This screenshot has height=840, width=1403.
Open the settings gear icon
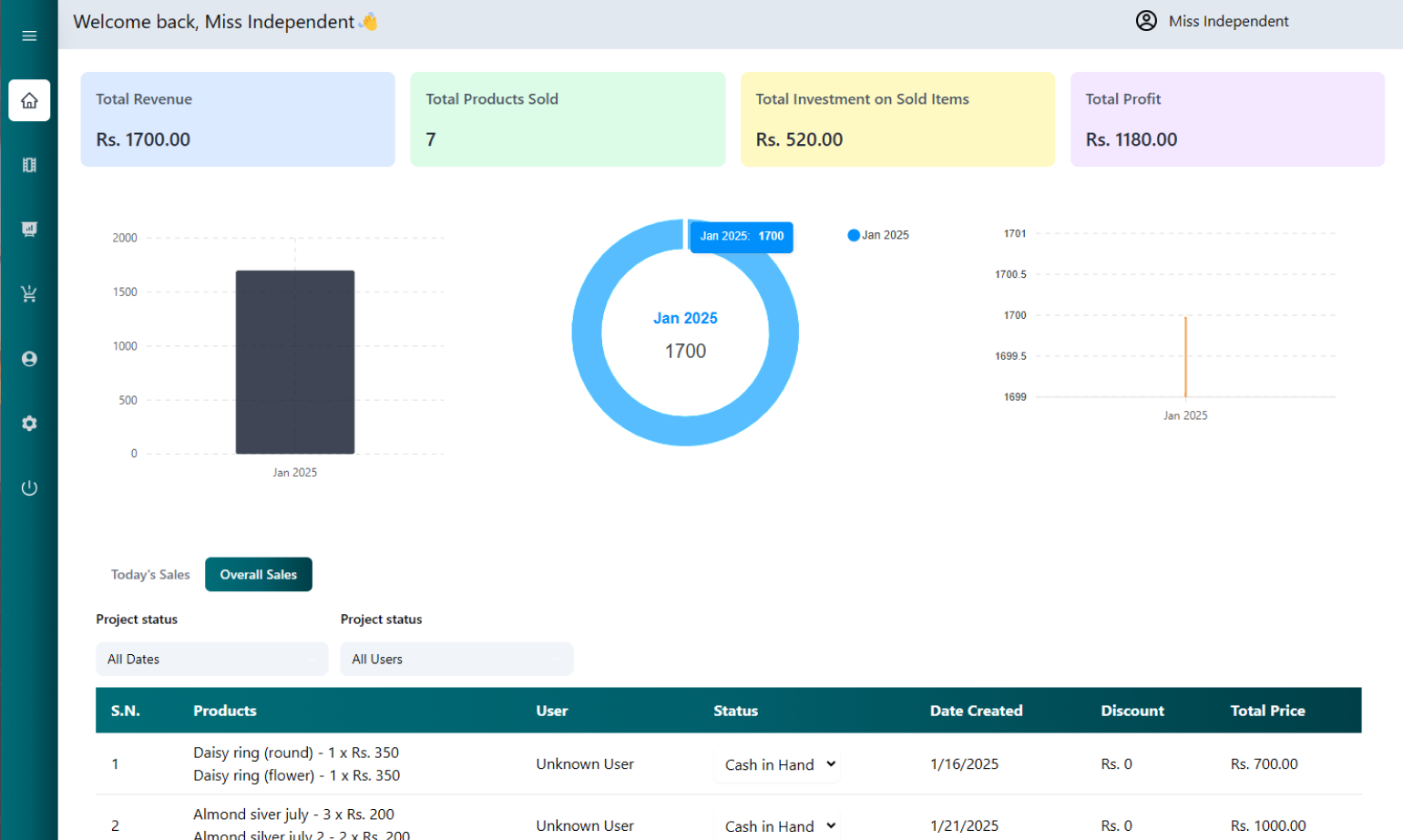pos(29,424)
